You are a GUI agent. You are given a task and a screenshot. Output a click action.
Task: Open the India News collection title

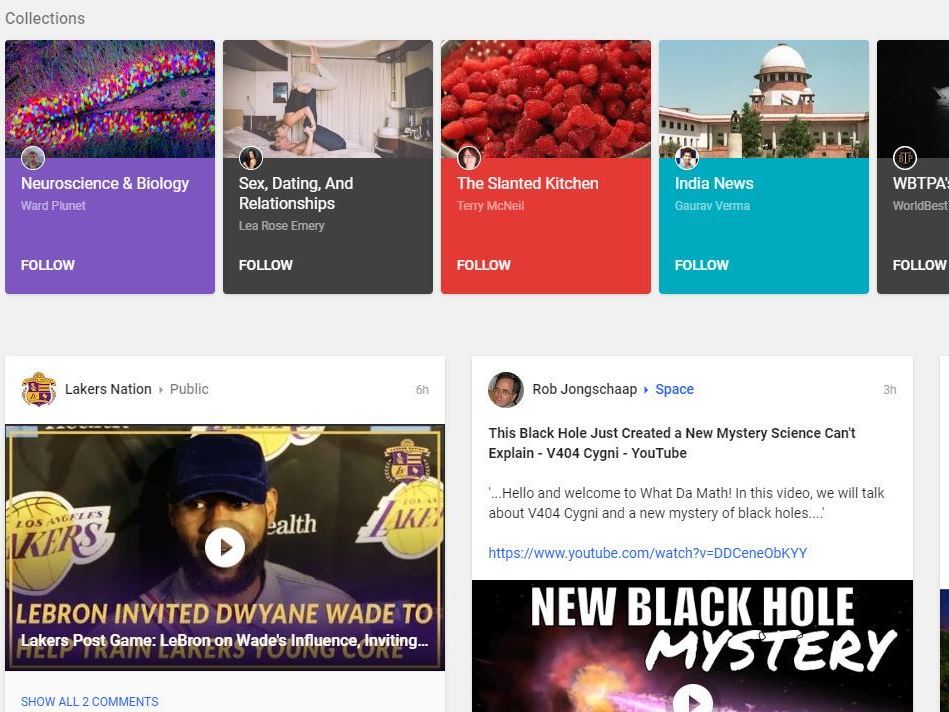coord(714,183)
